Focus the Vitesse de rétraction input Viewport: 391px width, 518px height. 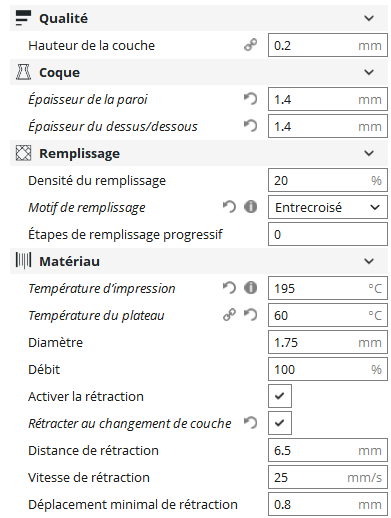tap(328, 477)
